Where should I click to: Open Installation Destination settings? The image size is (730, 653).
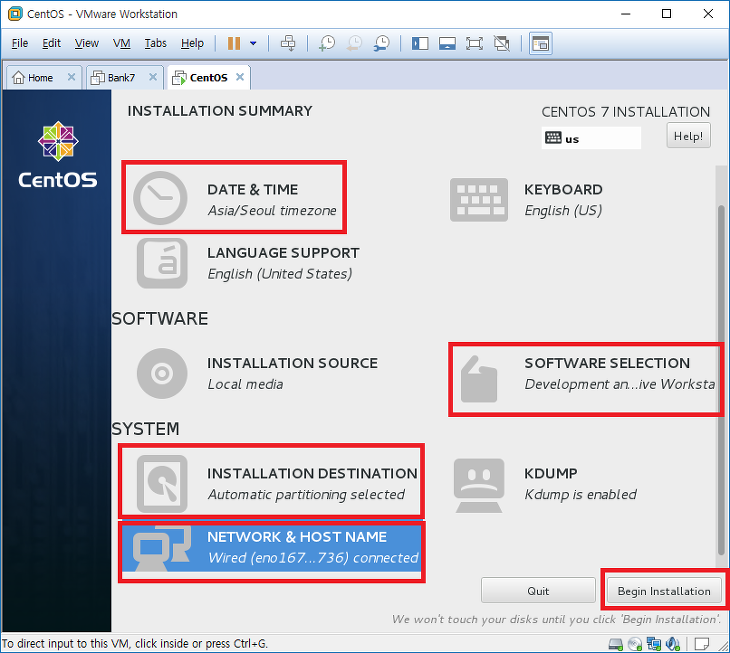pos(271,481)
